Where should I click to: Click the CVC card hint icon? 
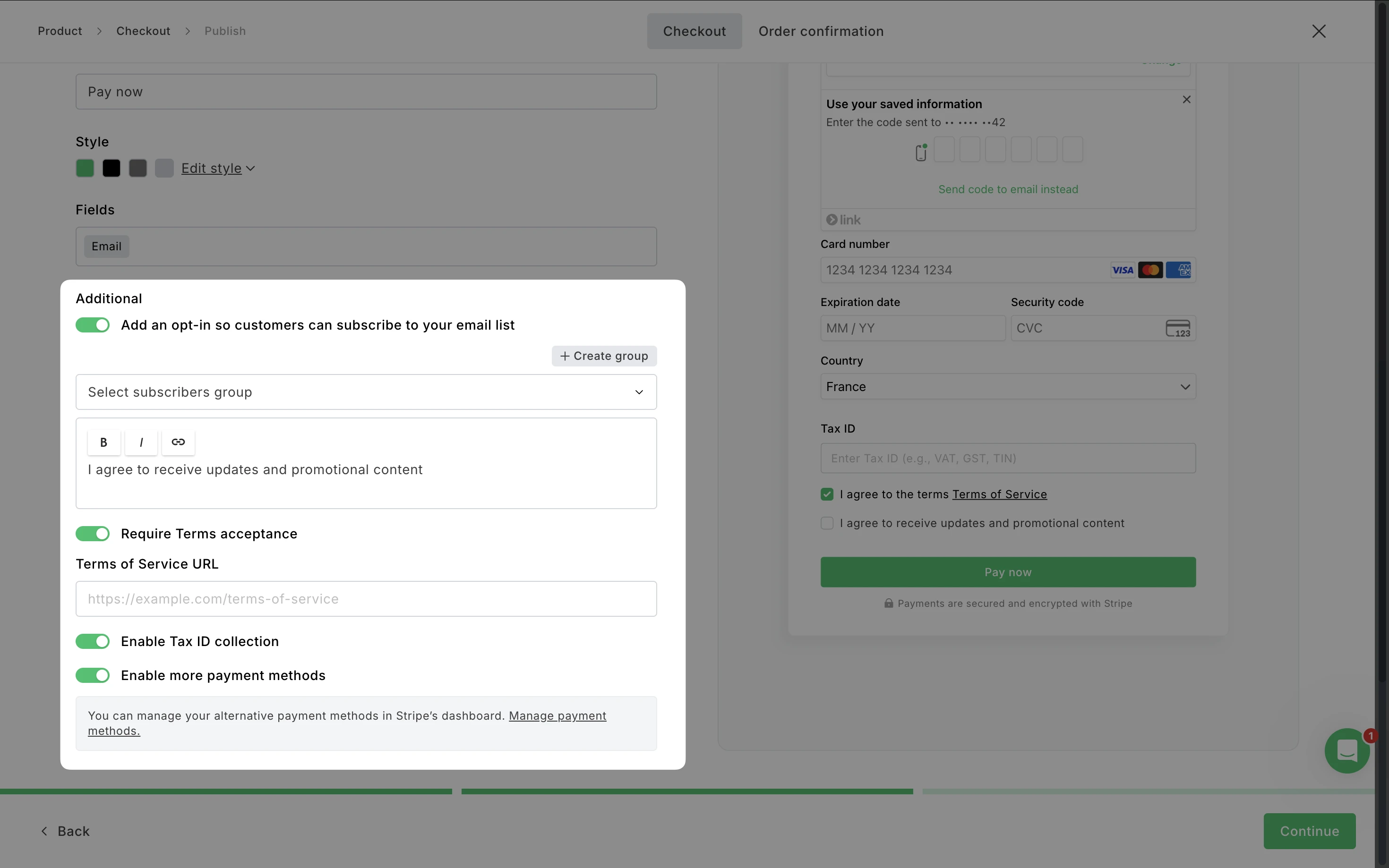pos(1178,328)
